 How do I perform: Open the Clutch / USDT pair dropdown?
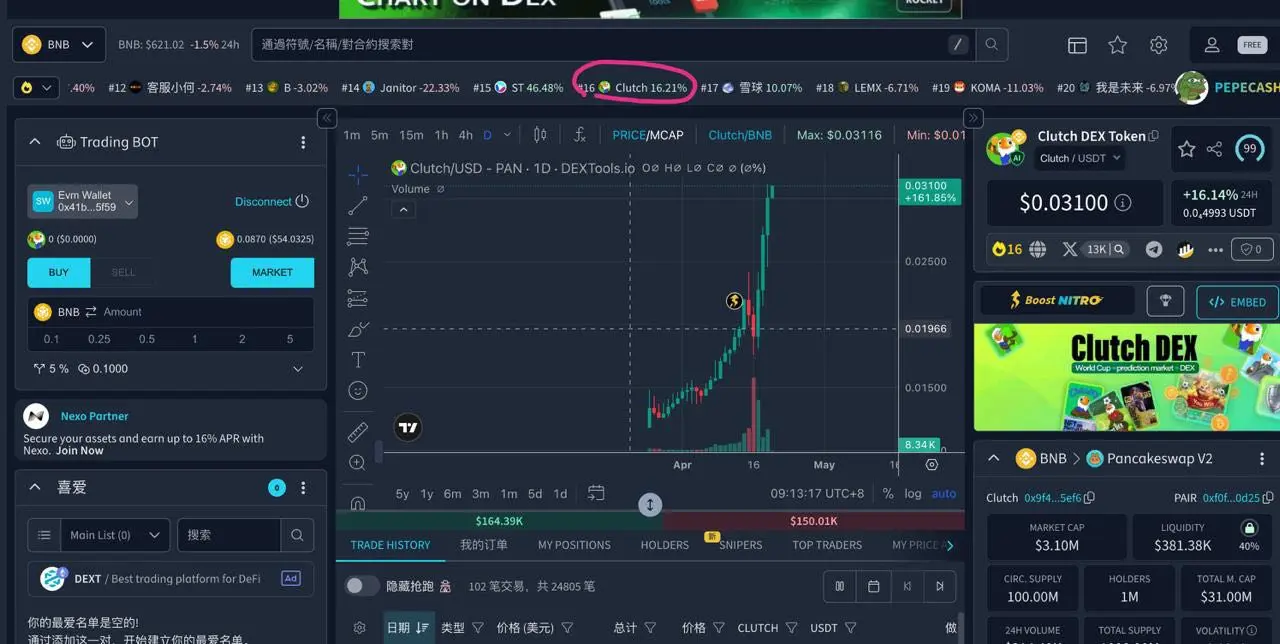point(1080,158)
